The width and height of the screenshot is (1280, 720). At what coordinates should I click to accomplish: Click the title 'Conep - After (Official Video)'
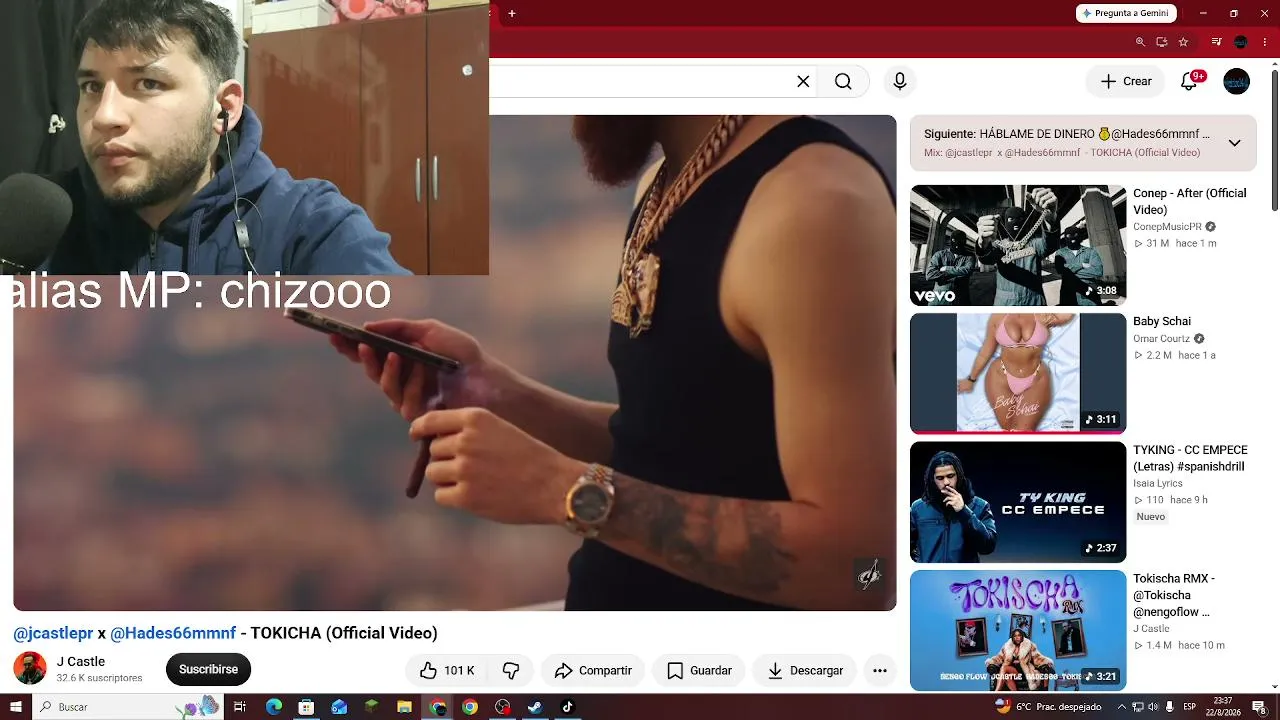pos(1190,201)
